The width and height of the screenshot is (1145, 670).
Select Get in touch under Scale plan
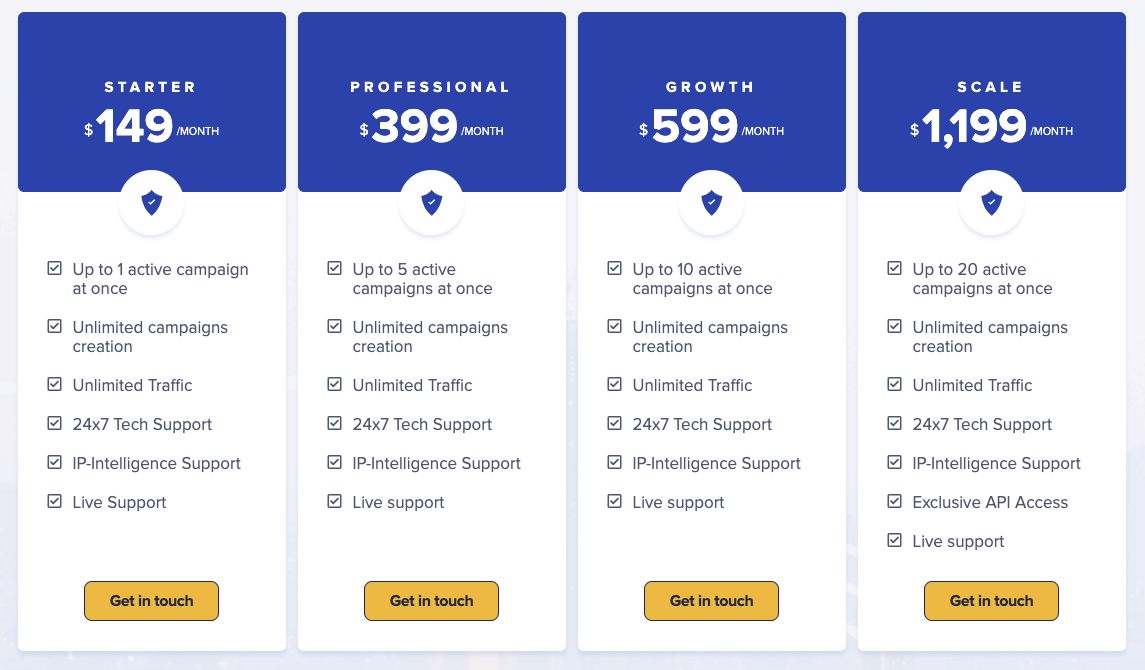[x=991, y=601]
